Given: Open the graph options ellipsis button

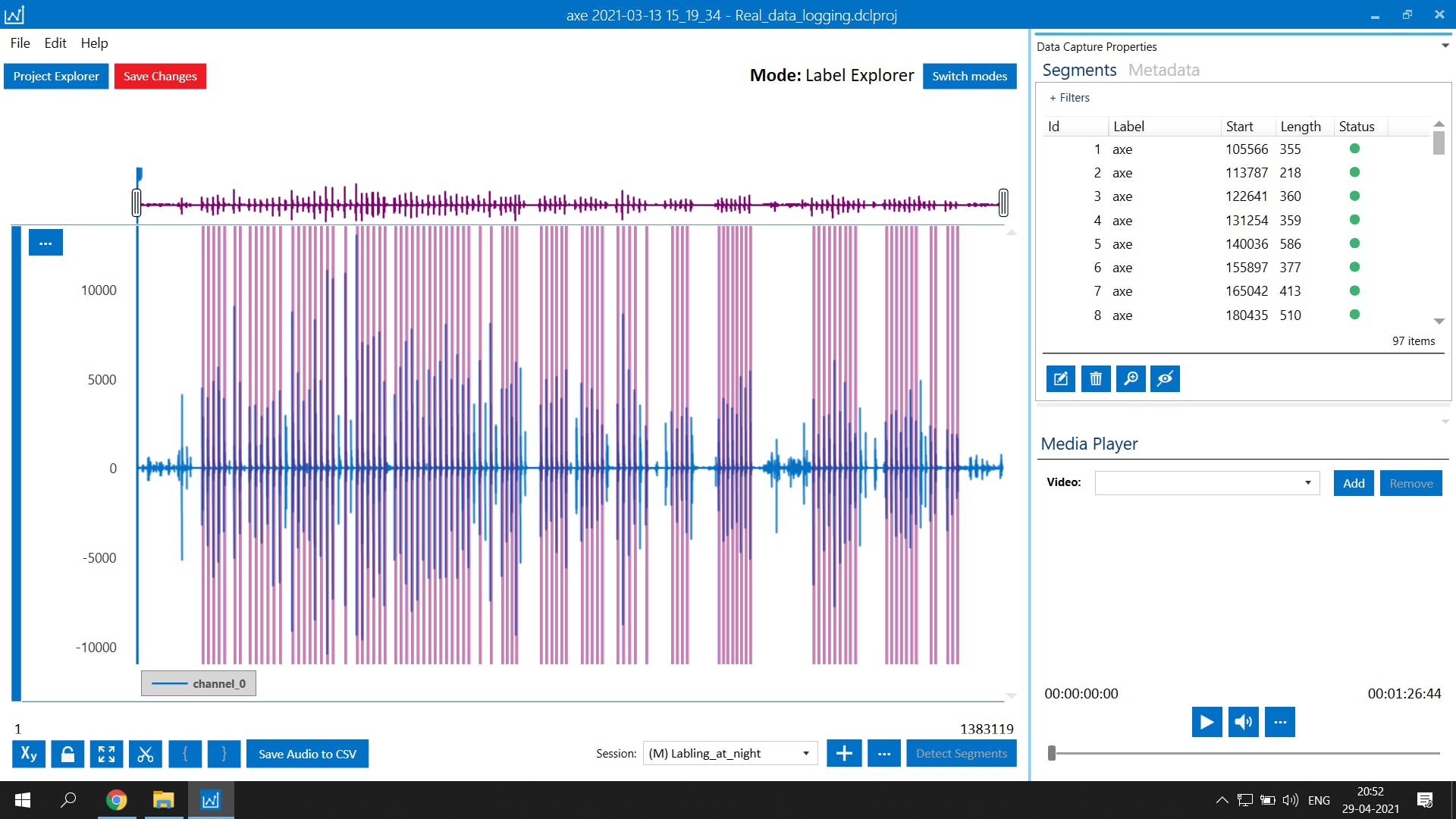Looking at the screenshot, I should [x=45, y=243].
